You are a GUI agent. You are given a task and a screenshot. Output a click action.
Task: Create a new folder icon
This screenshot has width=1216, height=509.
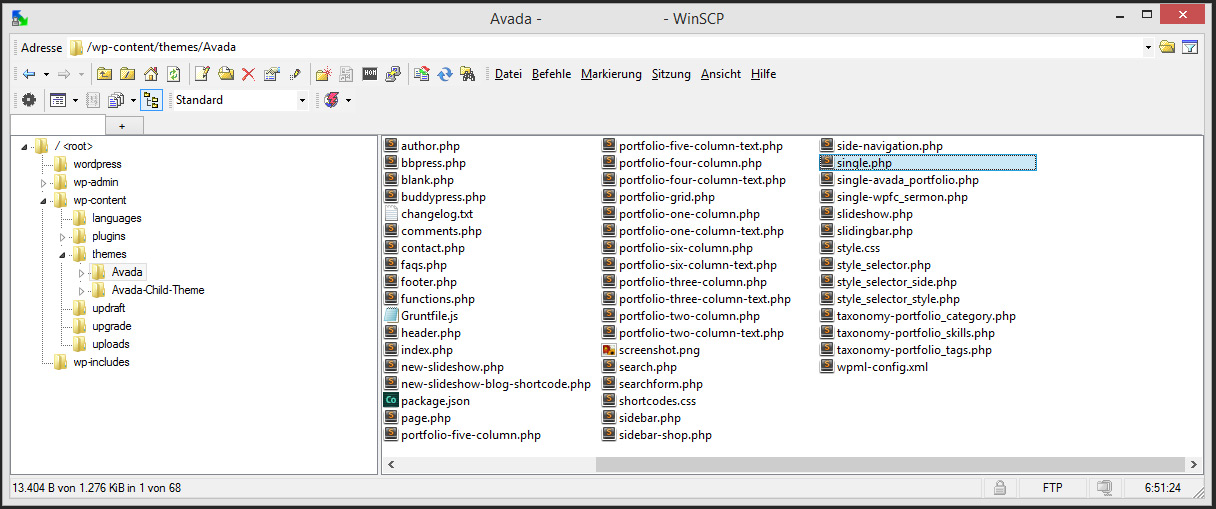pos(322,74)
